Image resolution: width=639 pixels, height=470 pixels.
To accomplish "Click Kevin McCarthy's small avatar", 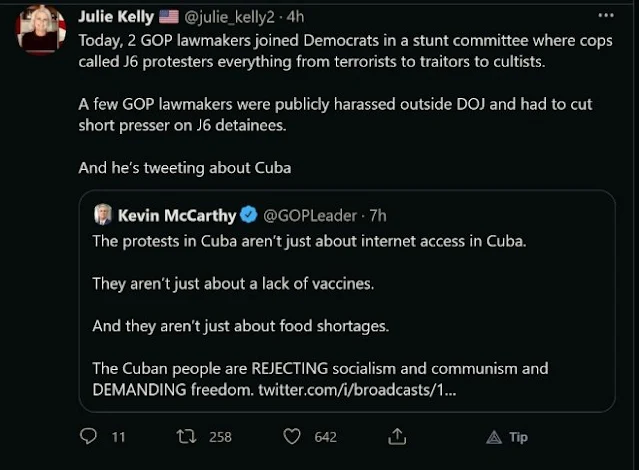I will click(103, 215).
